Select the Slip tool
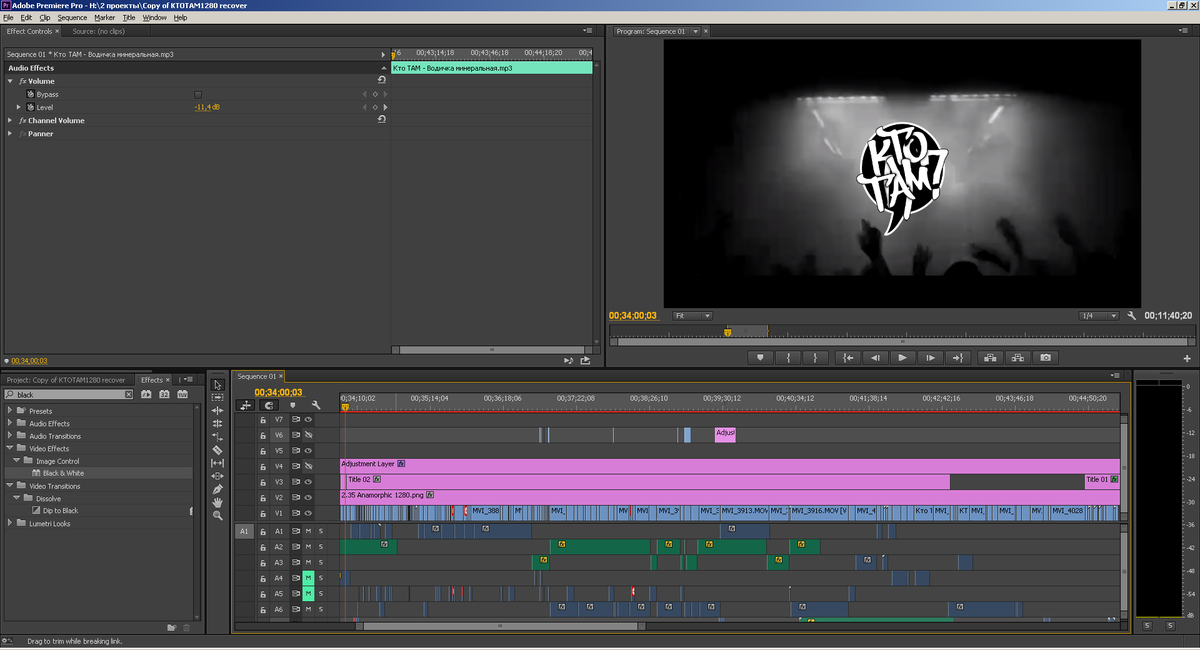This screenshot has height=650, width=1200. coord(217,463)
